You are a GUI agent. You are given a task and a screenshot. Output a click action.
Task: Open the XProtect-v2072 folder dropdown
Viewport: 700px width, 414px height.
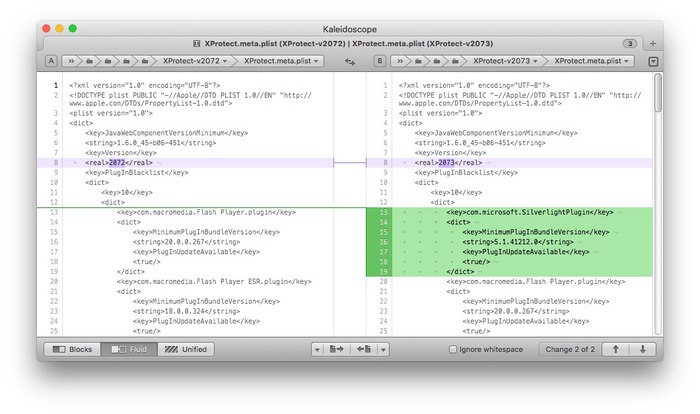tap(195, 61)
